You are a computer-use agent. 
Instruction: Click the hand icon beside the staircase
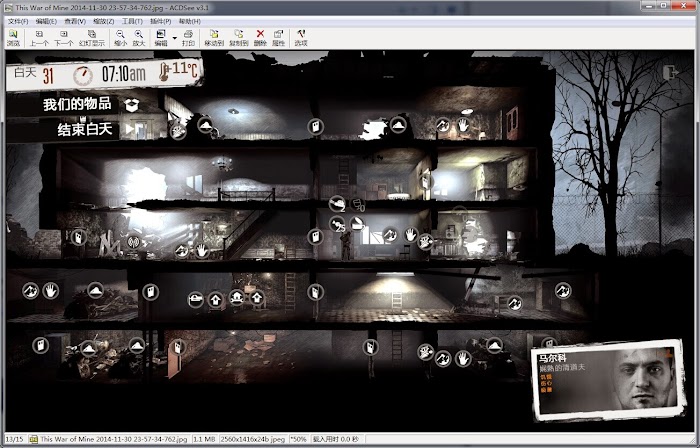(202, 250)
